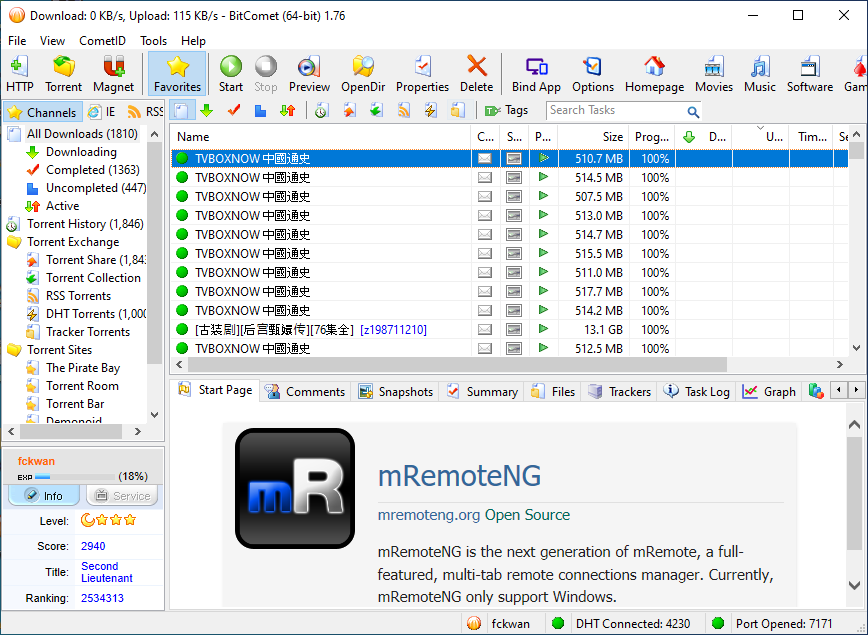This screenshot has width=868, height=635.
Task: Show torrent history via the clock toolbar icon
Action: point(321,111)
